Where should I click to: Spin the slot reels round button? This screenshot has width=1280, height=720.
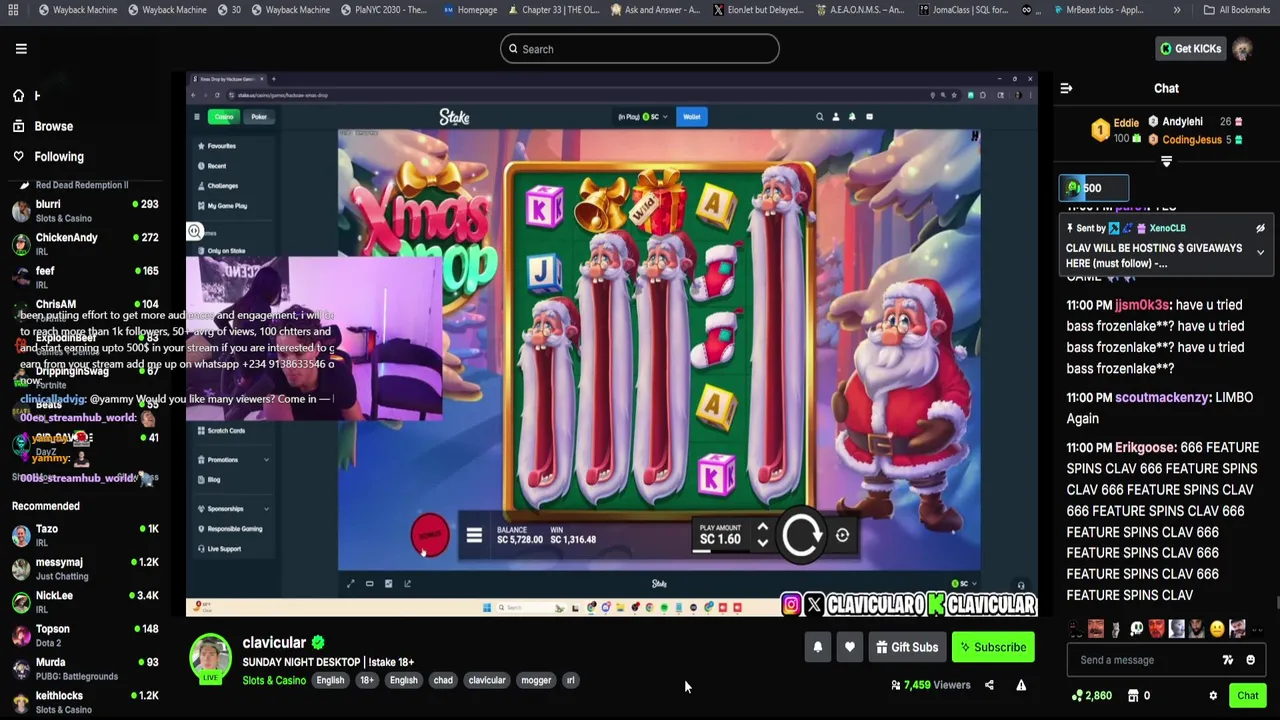coord(801,535)
